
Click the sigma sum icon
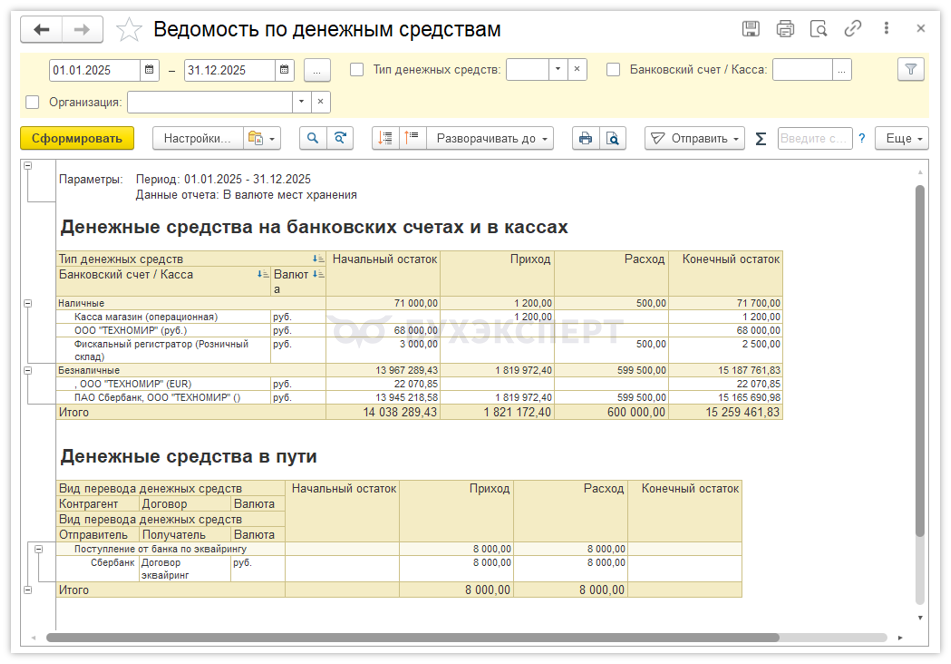pos(761,138)
